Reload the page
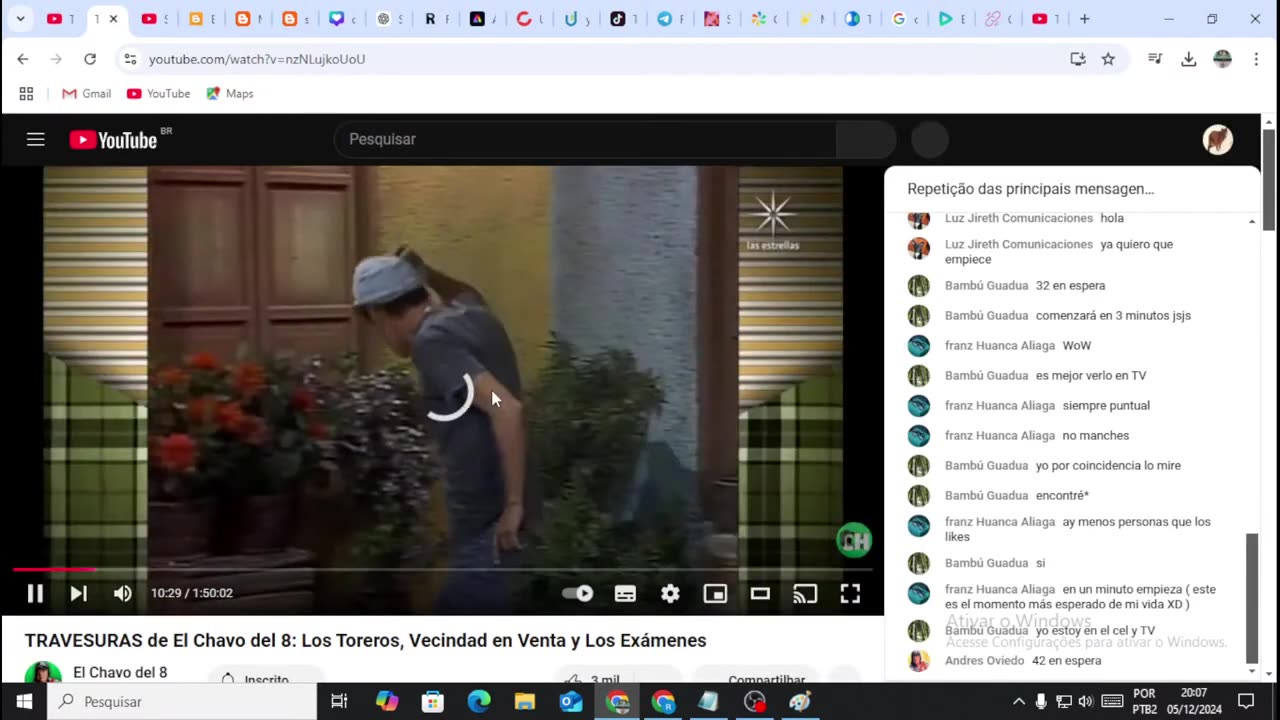This screenshot has height=720, width=1280. (90, 59)
